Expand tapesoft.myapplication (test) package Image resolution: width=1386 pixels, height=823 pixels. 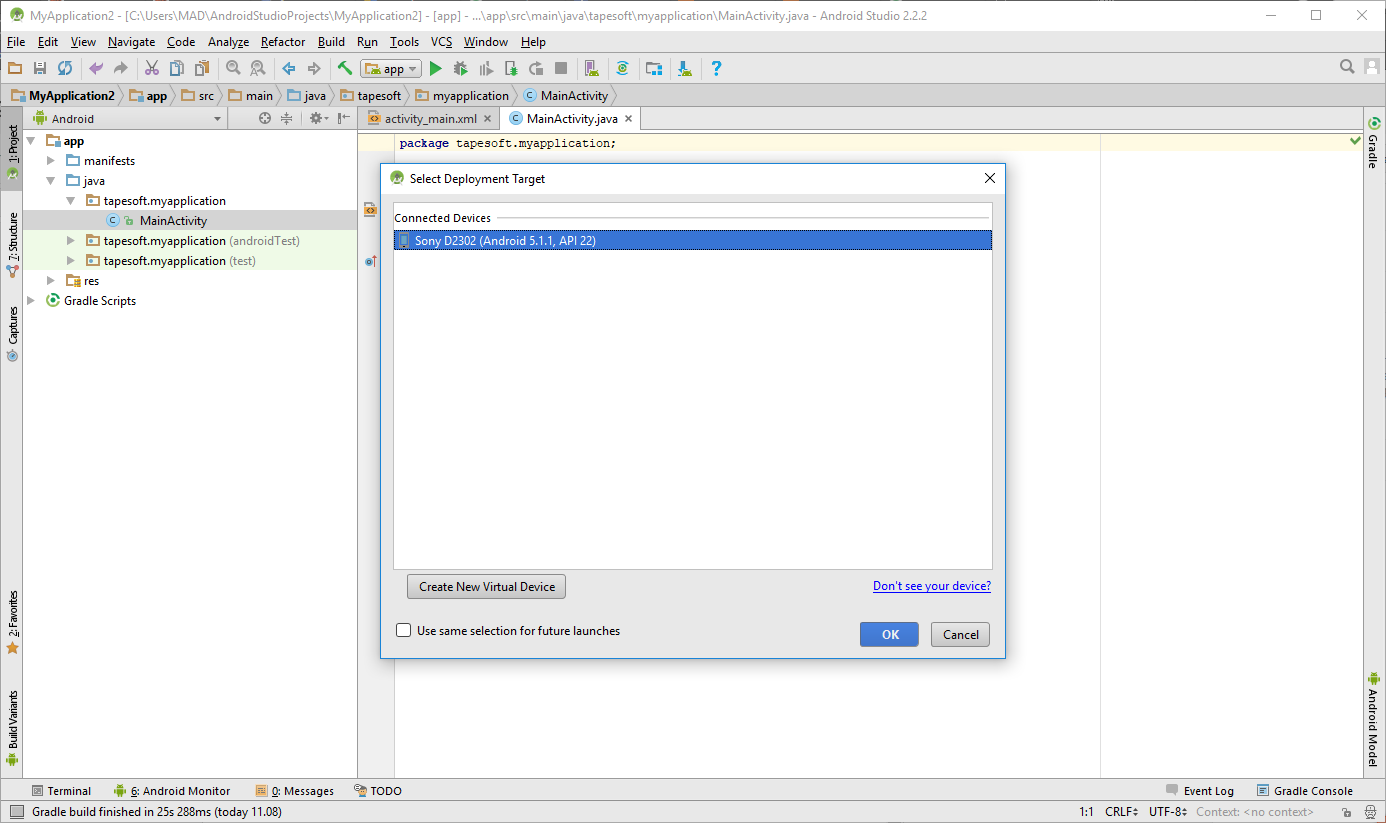pos(71,261)
